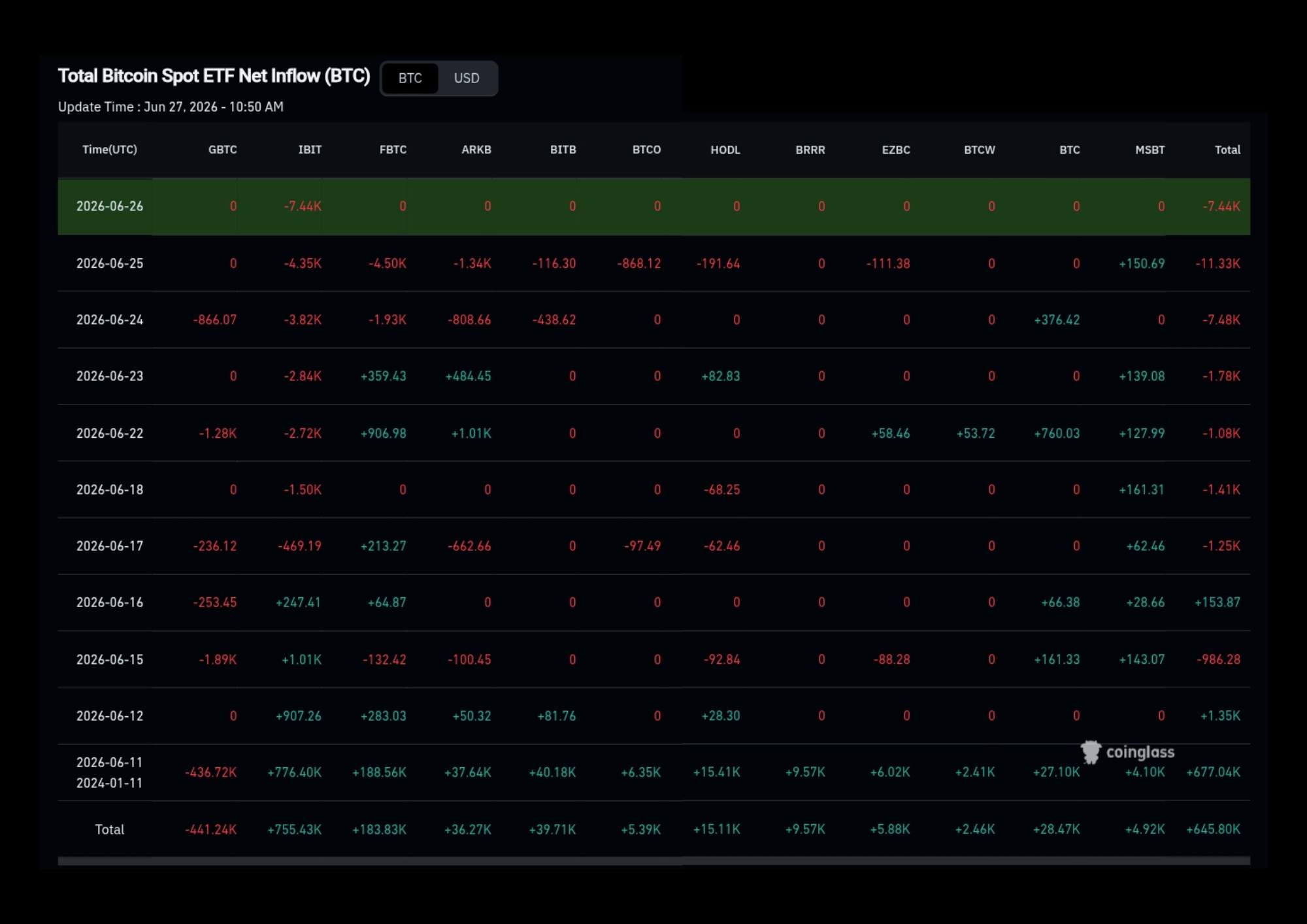The width and height of the screenshot is (1307, 924).
Task: Select the 2026-06-16 date cell
Action: pyautogui.click(x=110, y=602)
